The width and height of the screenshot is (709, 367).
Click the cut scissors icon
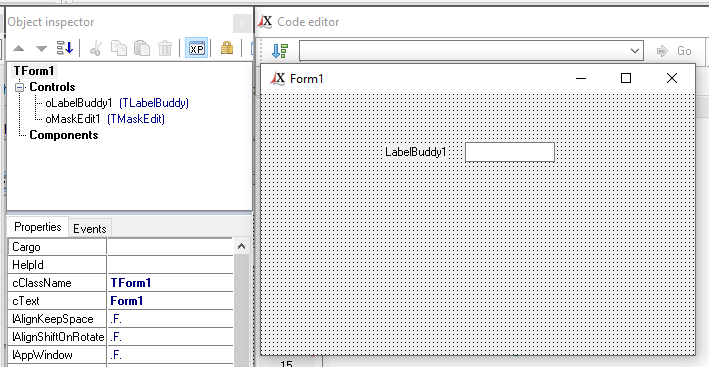coord(95,48)
